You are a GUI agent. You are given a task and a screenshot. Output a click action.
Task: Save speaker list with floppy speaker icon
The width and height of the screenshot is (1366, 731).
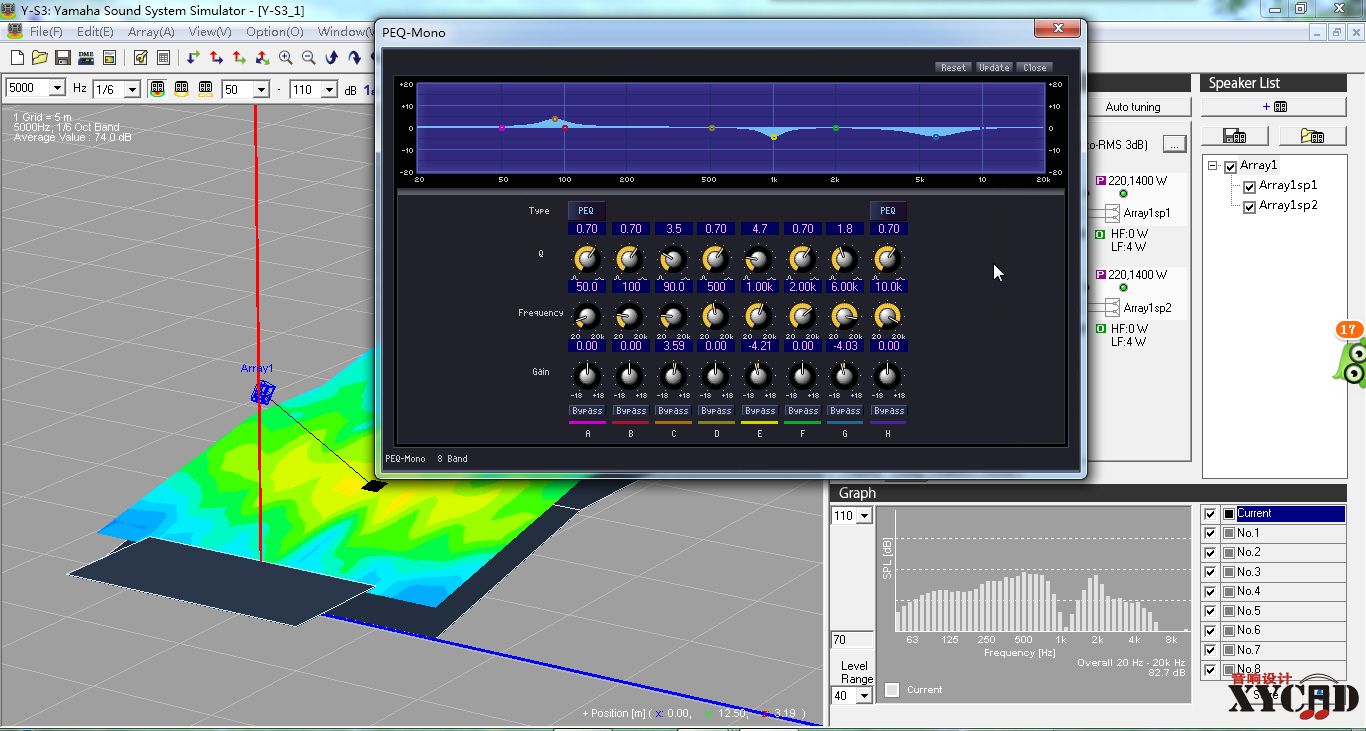point(1234,136)
